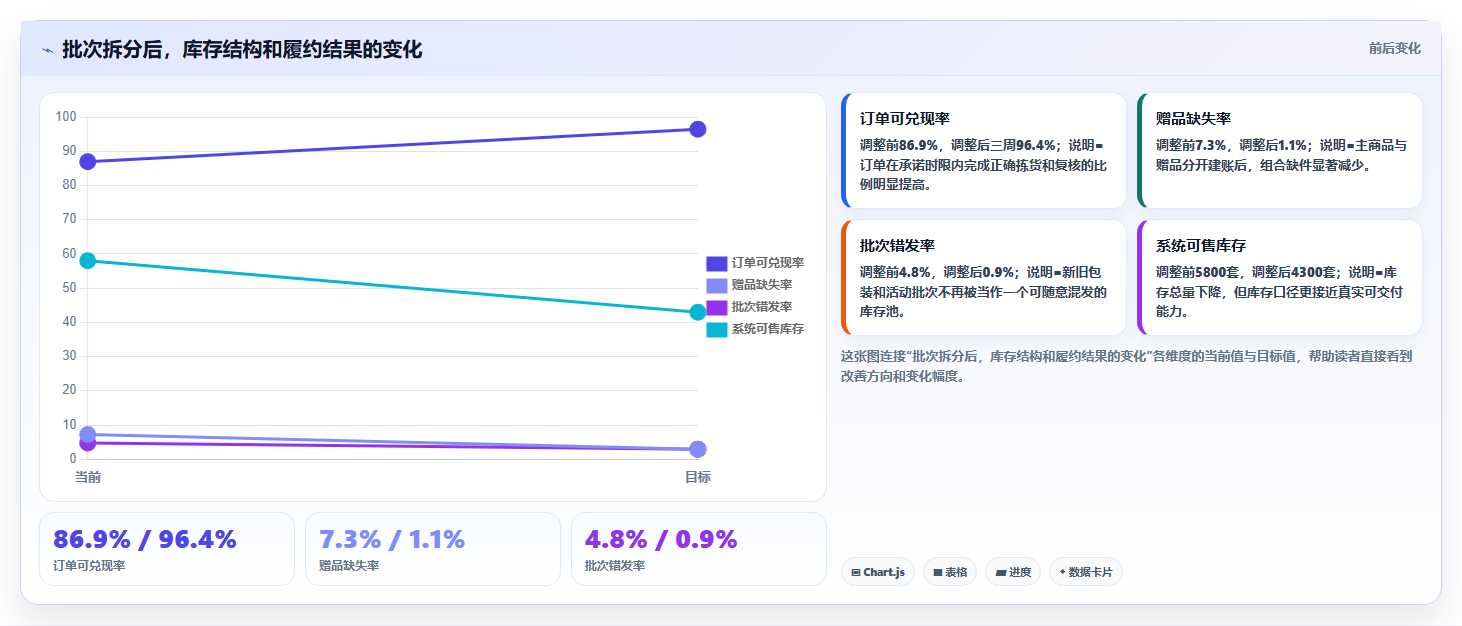Click the 订单可兑现率 data point at 当前
The width and height of the screenshot is (1462, 626).
click(x=88, y=162)
